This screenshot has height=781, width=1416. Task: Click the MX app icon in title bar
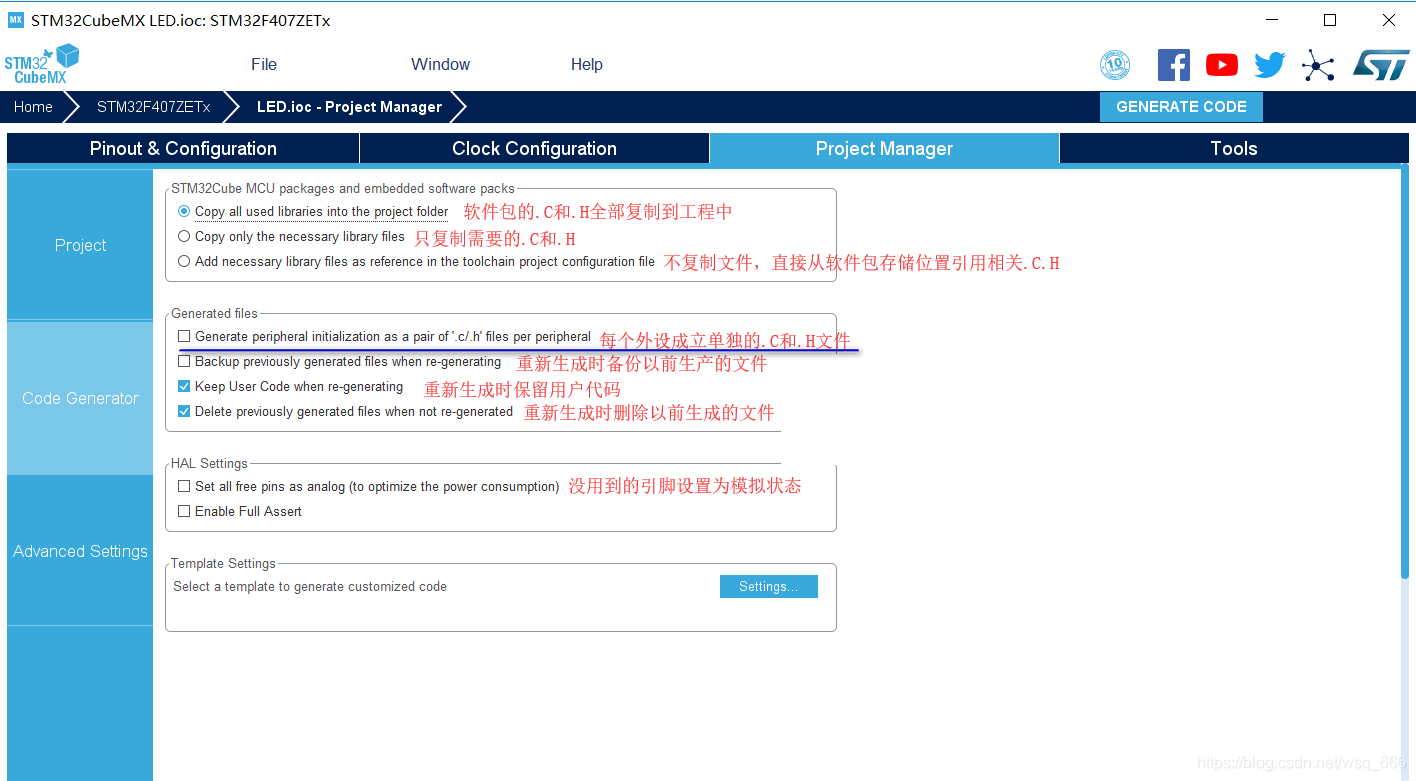point(15,20)
